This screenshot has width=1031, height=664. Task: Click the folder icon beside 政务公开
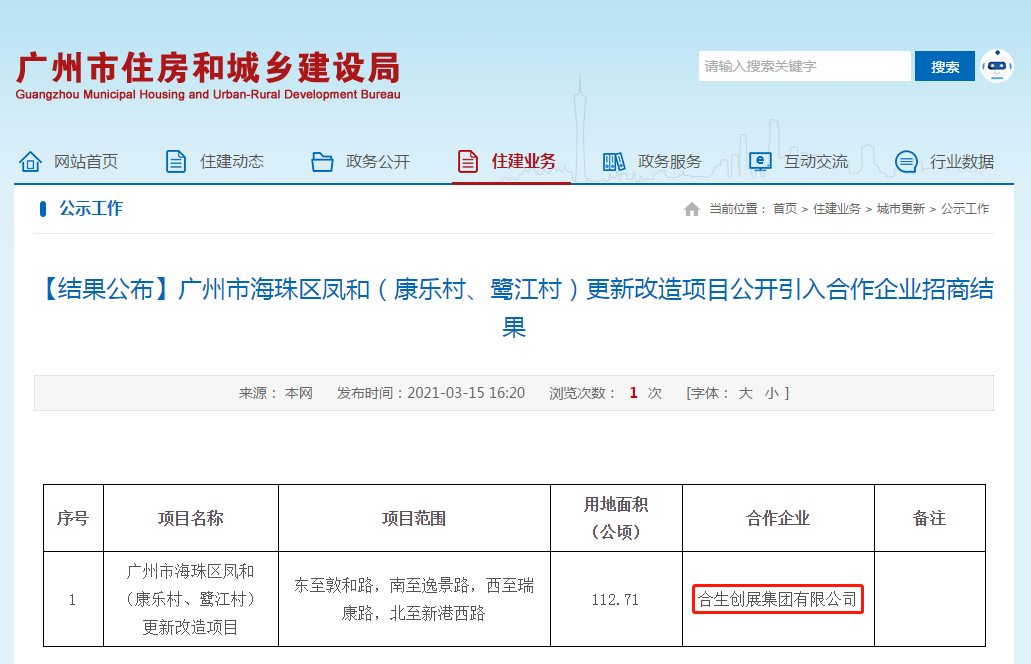(x=322, y=161)
